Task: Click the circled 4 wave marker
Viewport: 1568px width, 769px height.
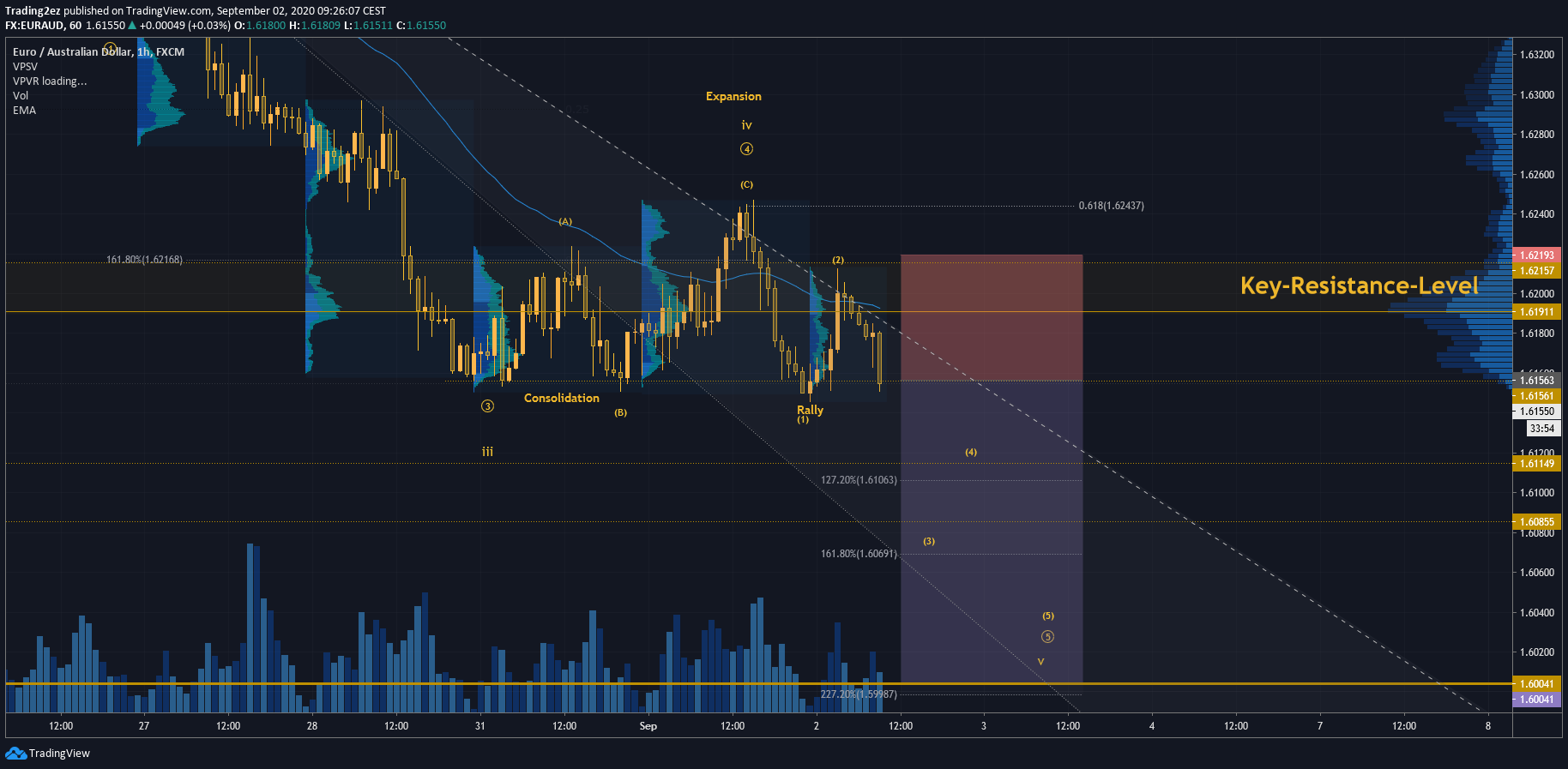Action: 746,149
